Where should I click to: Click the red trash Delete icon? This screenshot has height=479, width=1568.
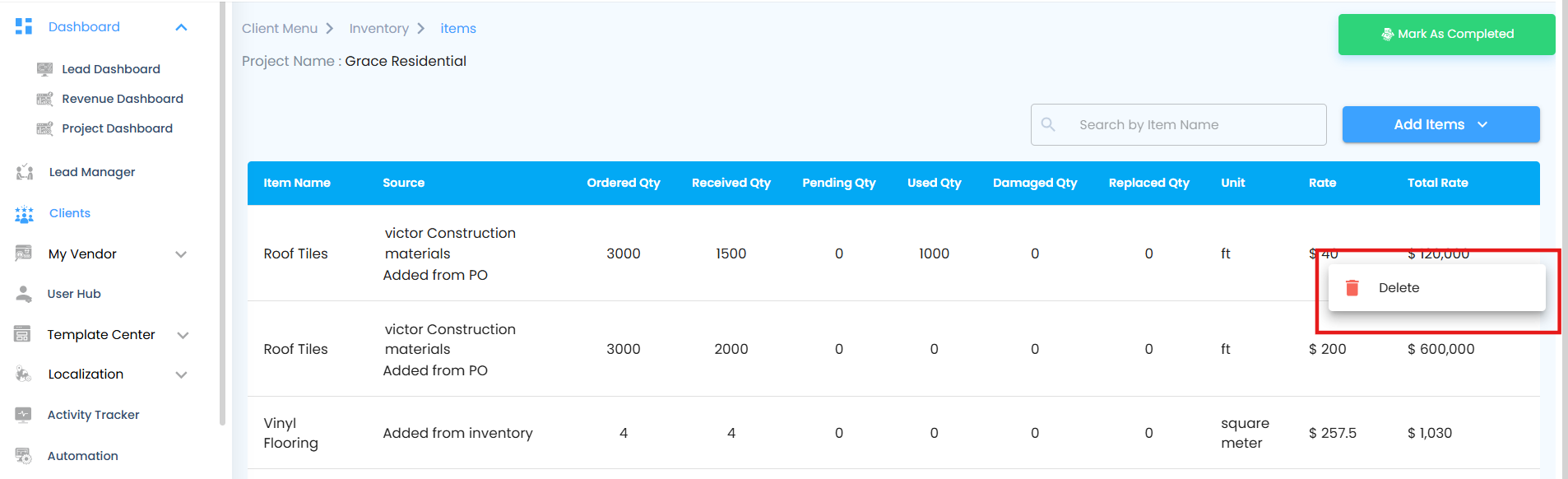[x=1352, y=288]
